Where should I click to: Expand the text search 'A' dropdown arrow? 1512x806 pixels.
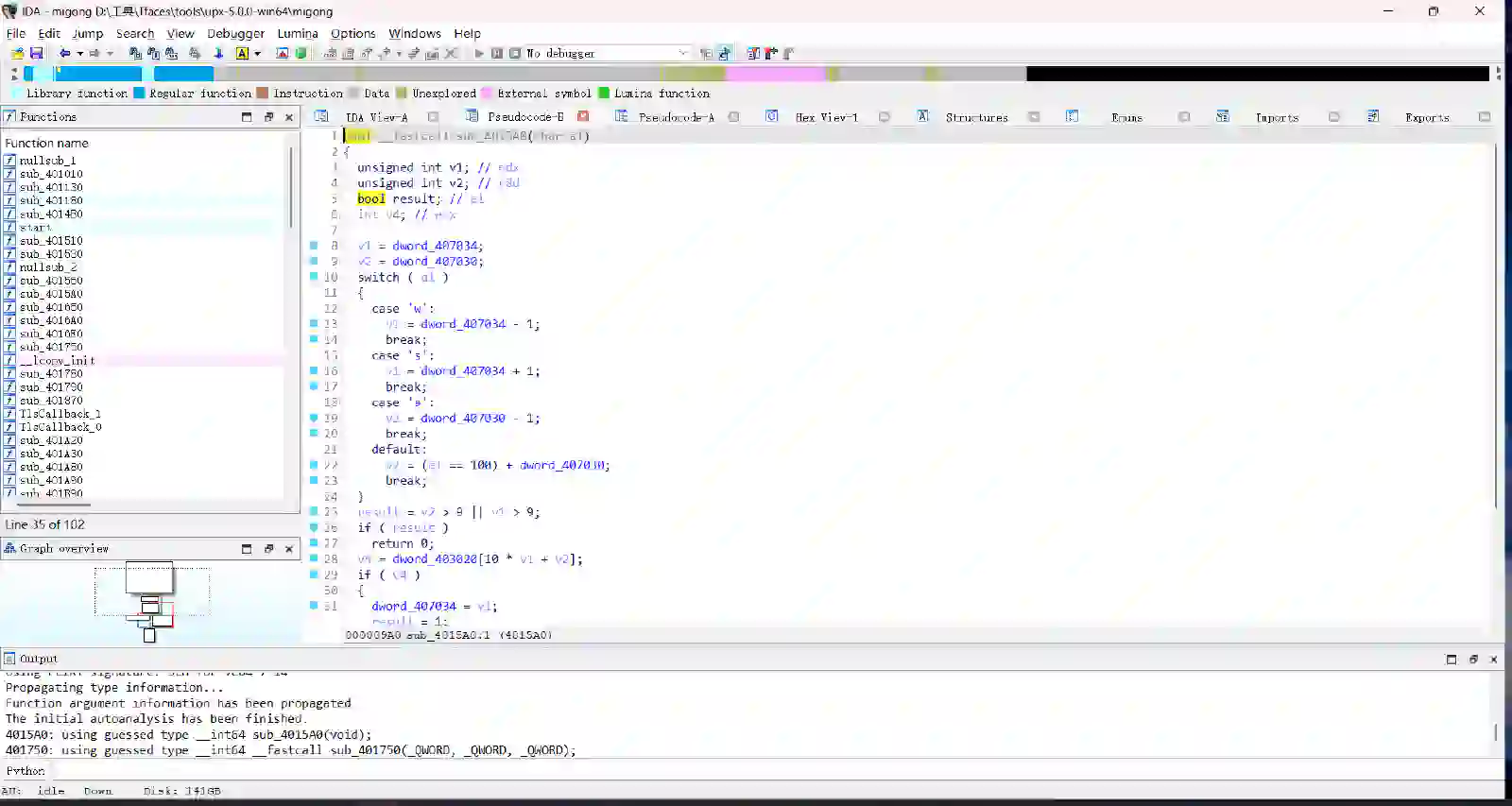pyautogui.click(x=257, y=54)
